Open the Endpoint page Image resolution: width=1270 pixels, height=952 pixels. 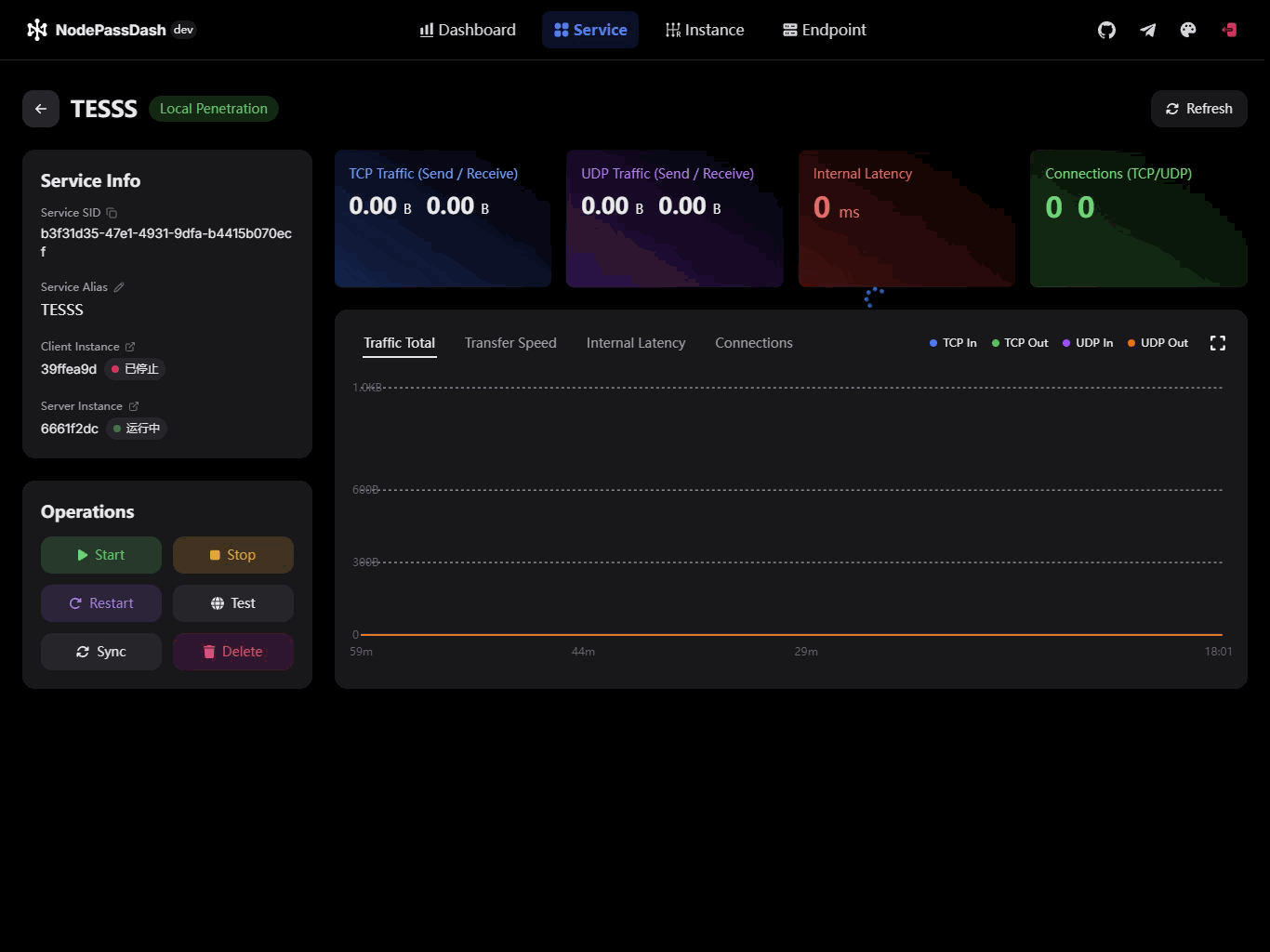[825, 30]
